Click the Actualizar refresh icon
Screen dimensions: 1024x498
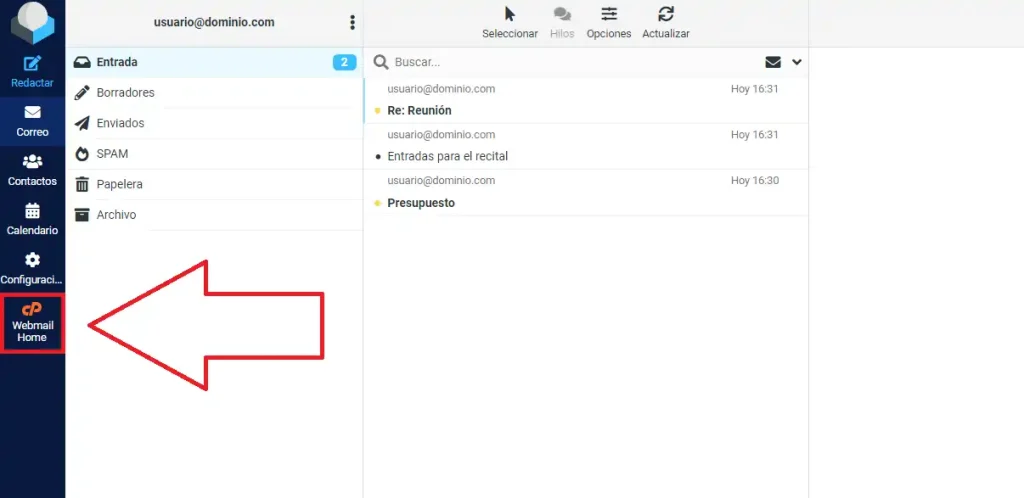[x=665, y=22]
